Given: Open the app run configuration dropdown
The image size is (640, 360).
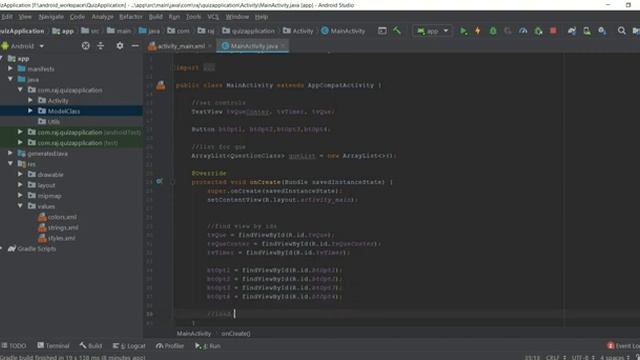Looking at the screenshot, I should [x=433, y=31].
